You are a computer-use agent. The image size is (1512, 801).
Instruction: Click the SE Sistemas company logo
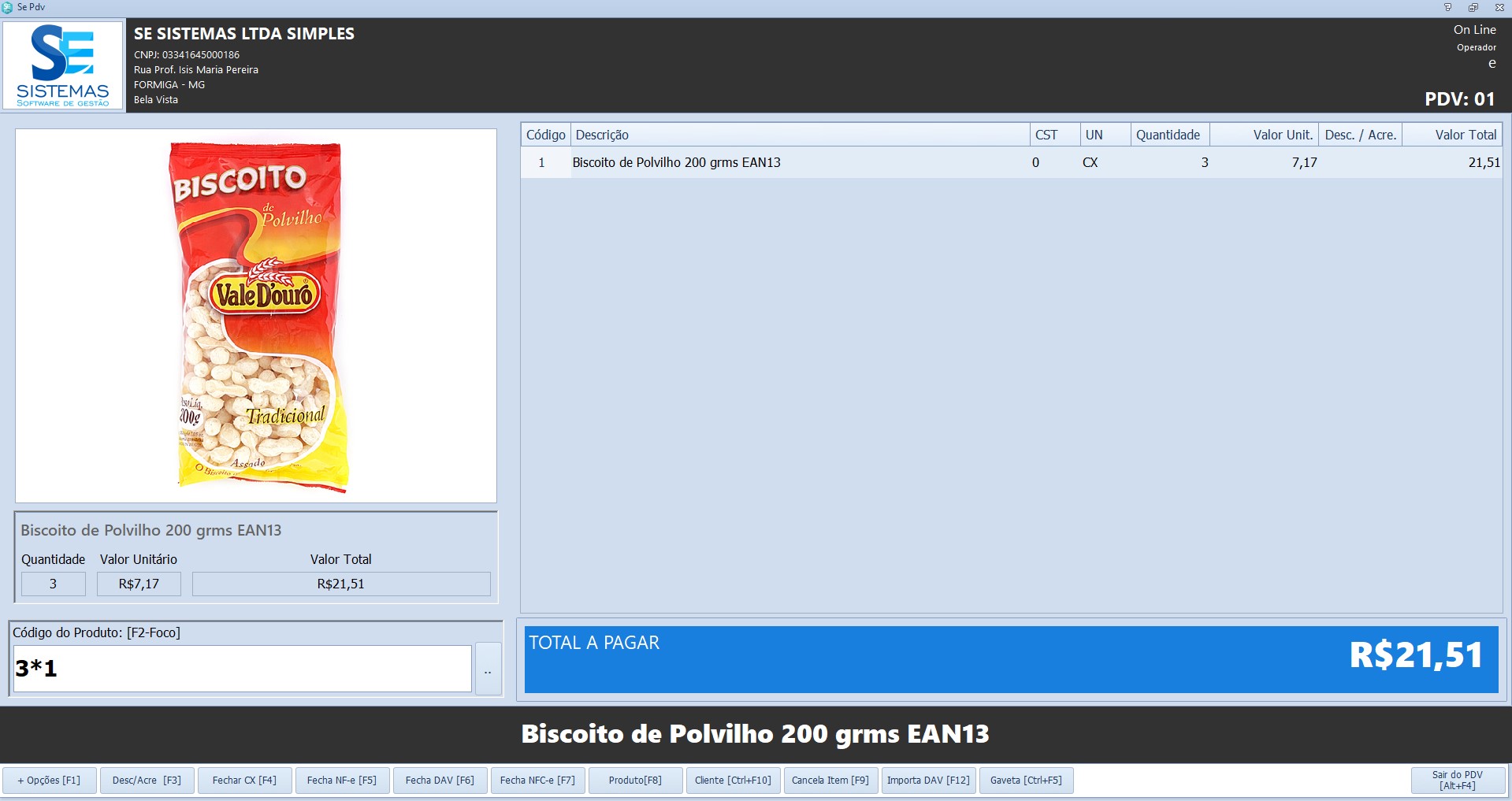point(63,66)
